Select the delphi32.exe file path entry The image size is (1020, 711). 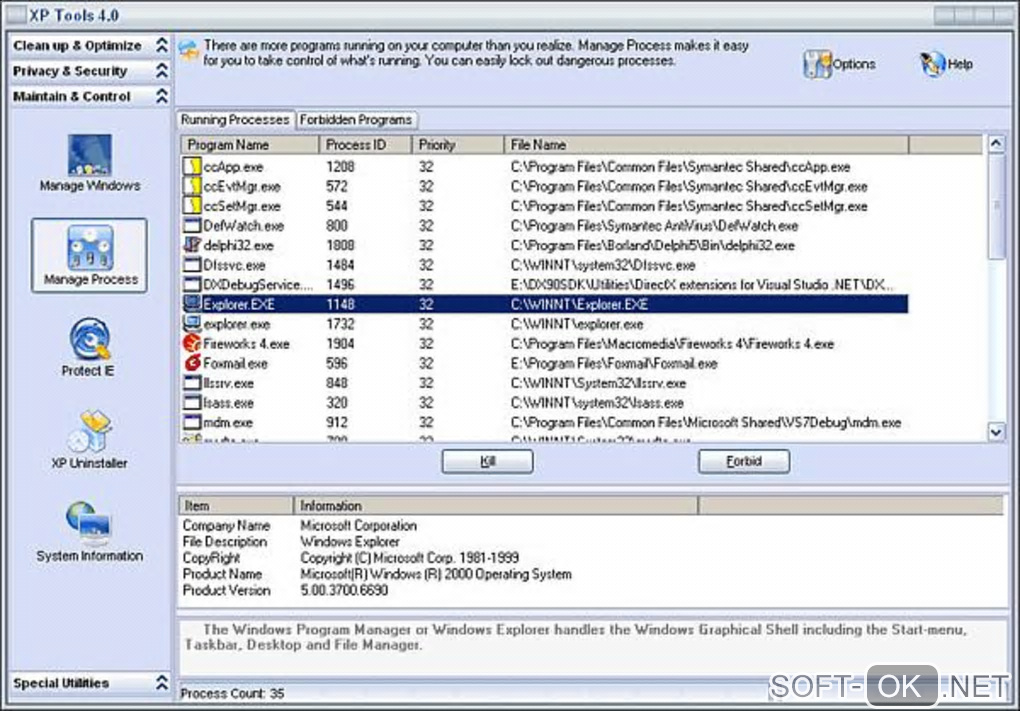[652, 245]
